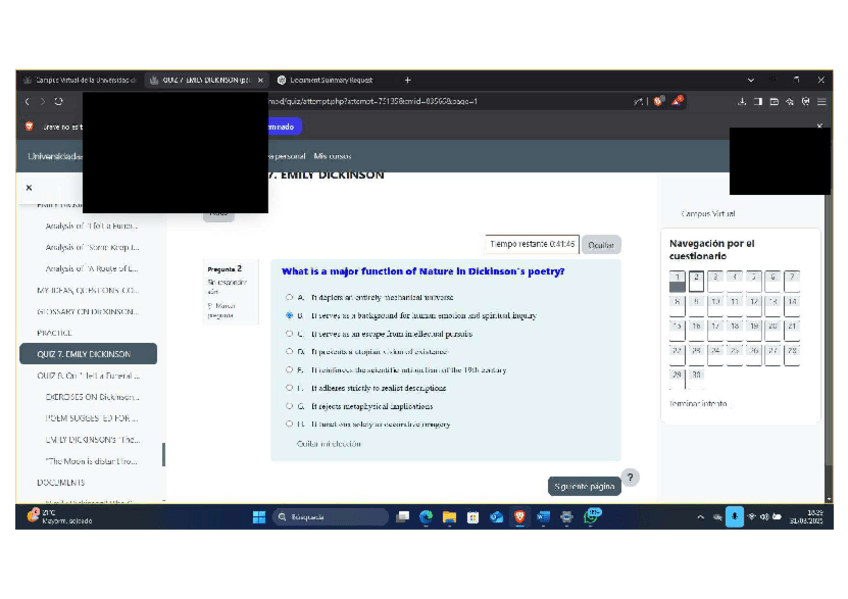Jump to question 14 in quiz navigation

pos(792,305)
